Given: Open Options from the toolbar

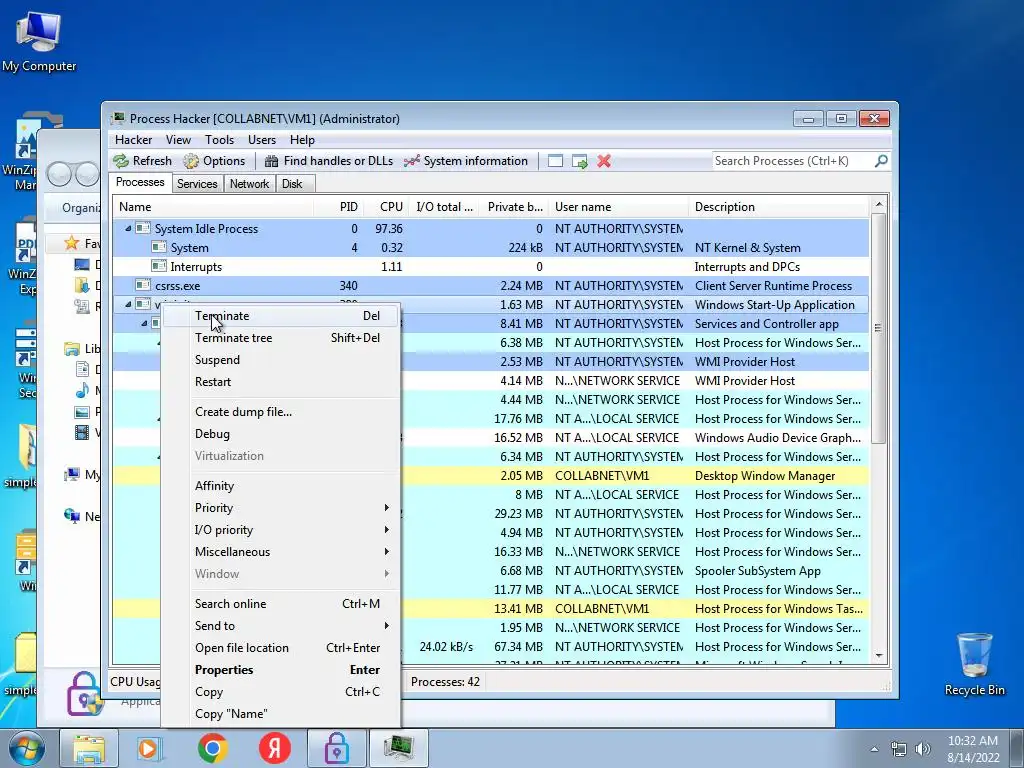Looking at the screenshot, I should (214, 161).
